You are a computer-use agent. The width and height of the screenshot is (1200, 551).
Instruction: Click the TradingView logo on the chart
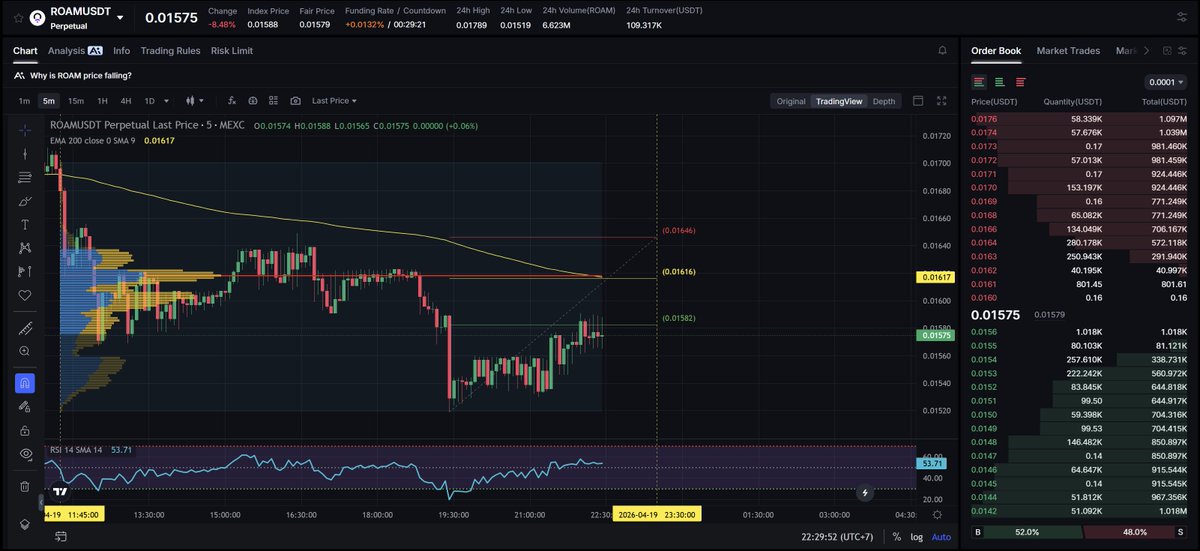point(61,491)
